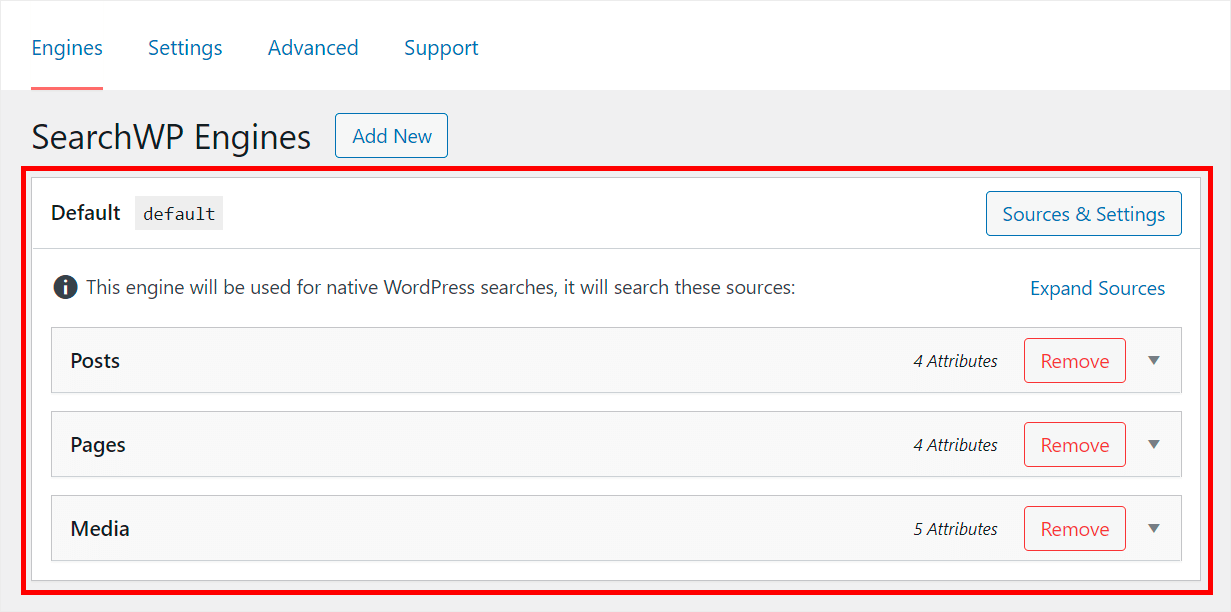Click the Expand Sources link

[x=1097, y=288]
